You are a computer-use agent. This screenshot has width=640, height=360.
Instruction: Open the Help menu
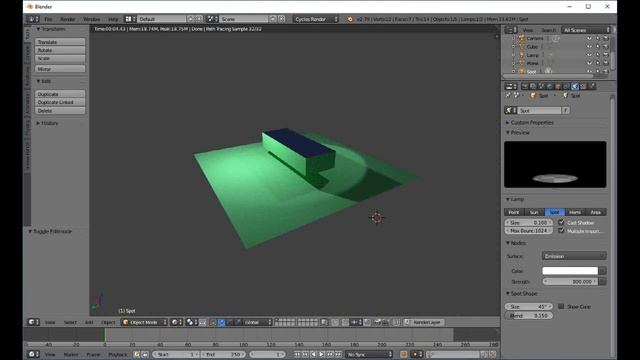coord(113,19)
